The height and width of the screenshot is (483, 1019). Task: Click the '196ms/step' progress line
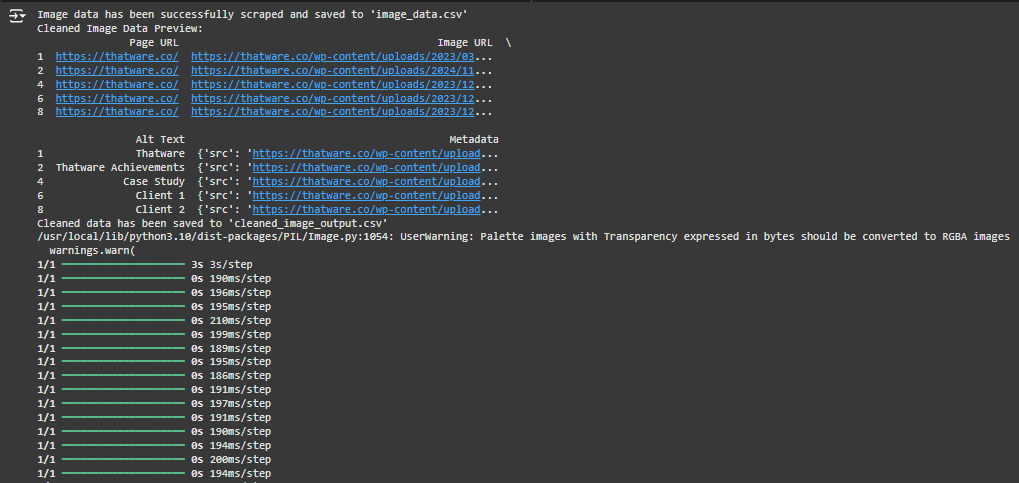pos(154,293)
